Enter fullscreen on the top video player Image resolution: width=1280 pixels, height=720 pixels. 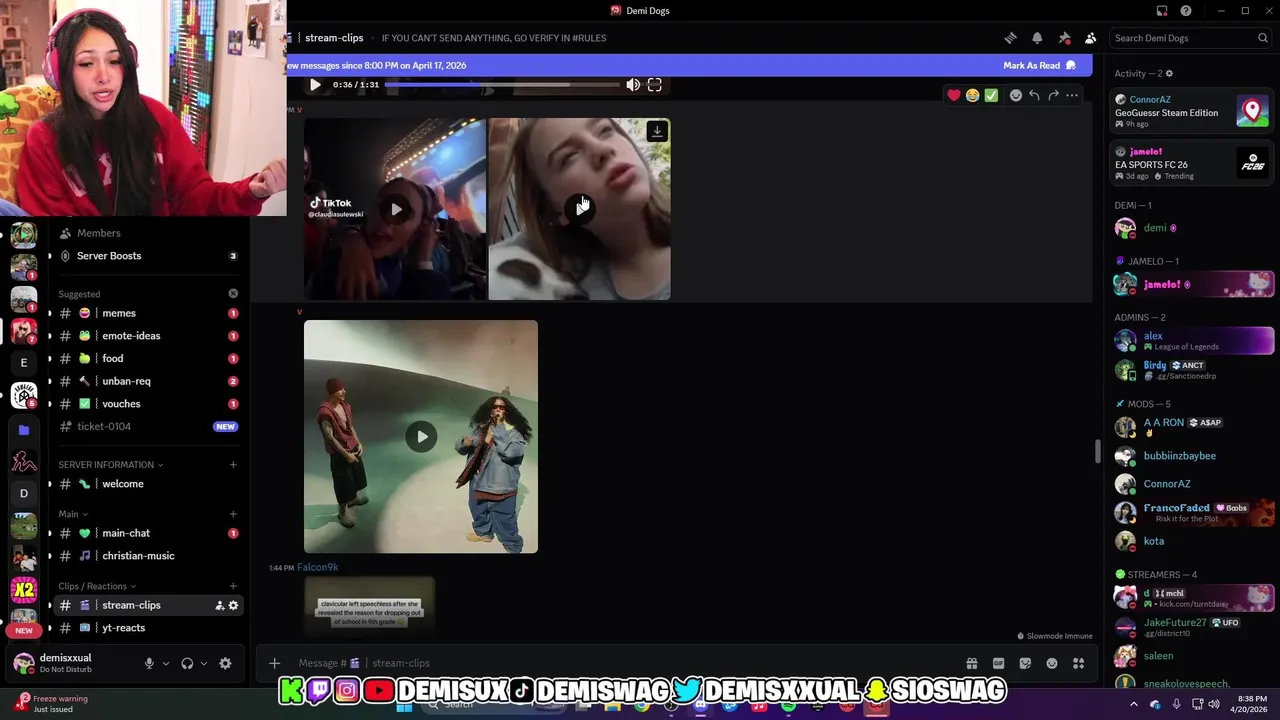point(654,85)
